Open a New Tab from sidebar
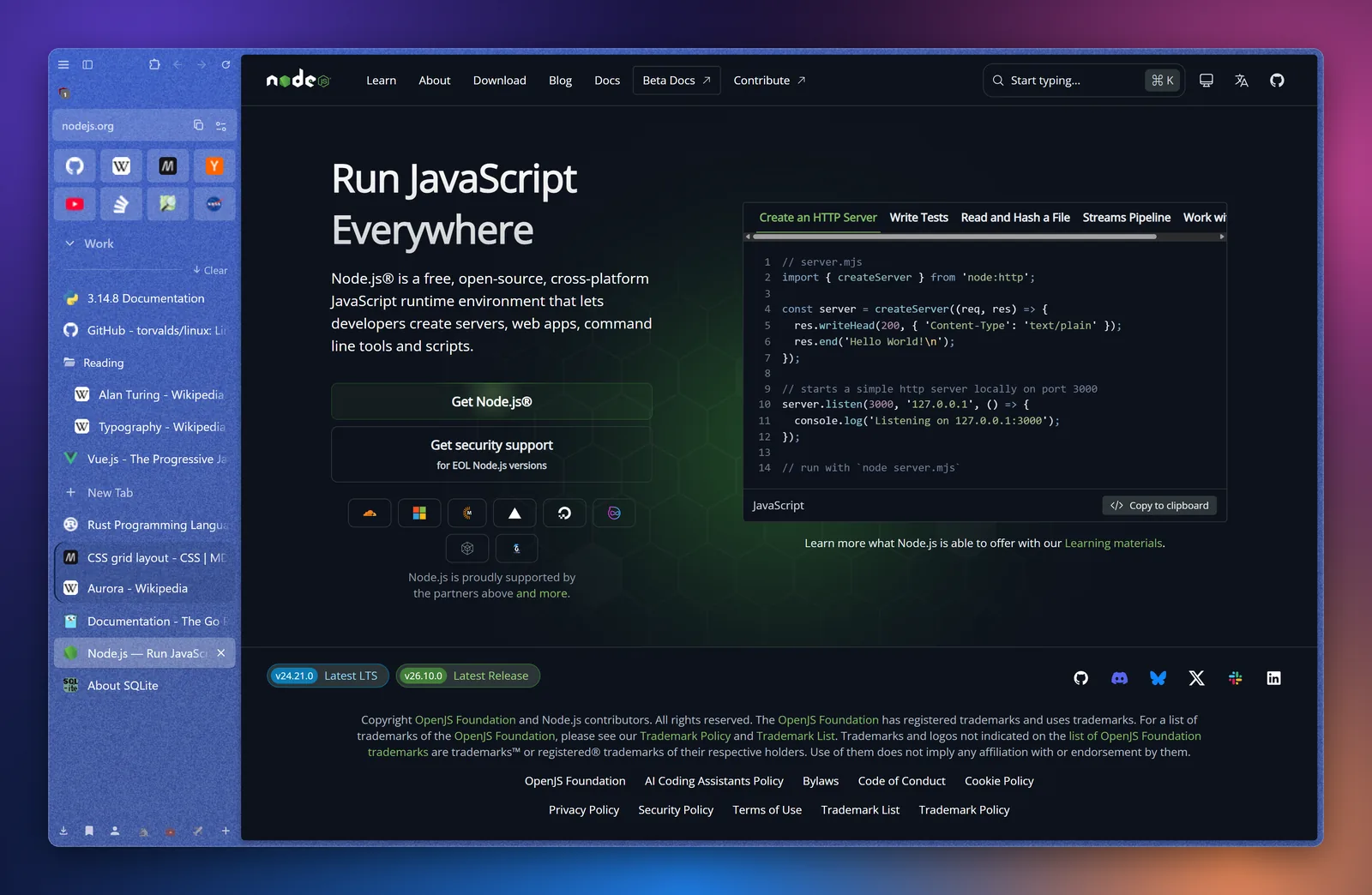This screenshot has height=895, width=1372. [145, 492]
